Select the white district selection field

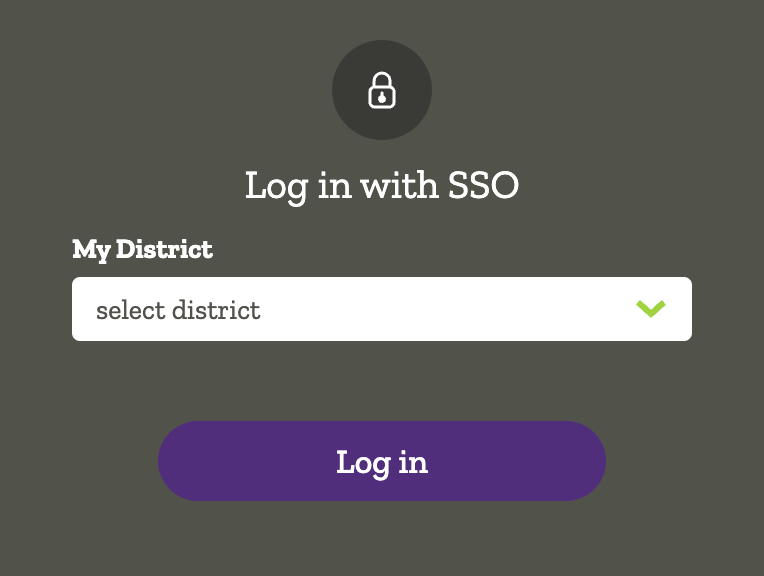click(381, 309)
